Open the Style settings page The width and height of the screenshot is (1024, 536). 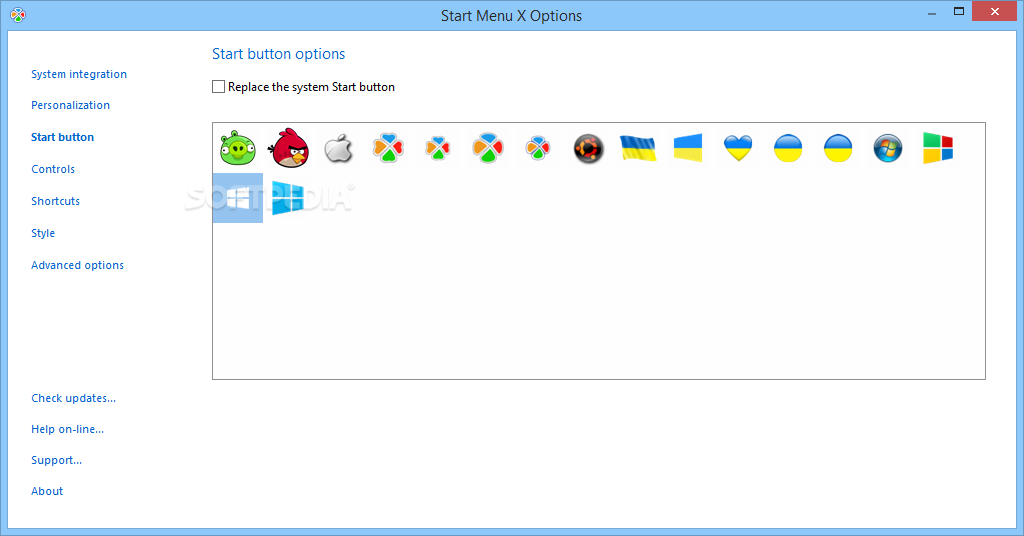coord(43,233)
